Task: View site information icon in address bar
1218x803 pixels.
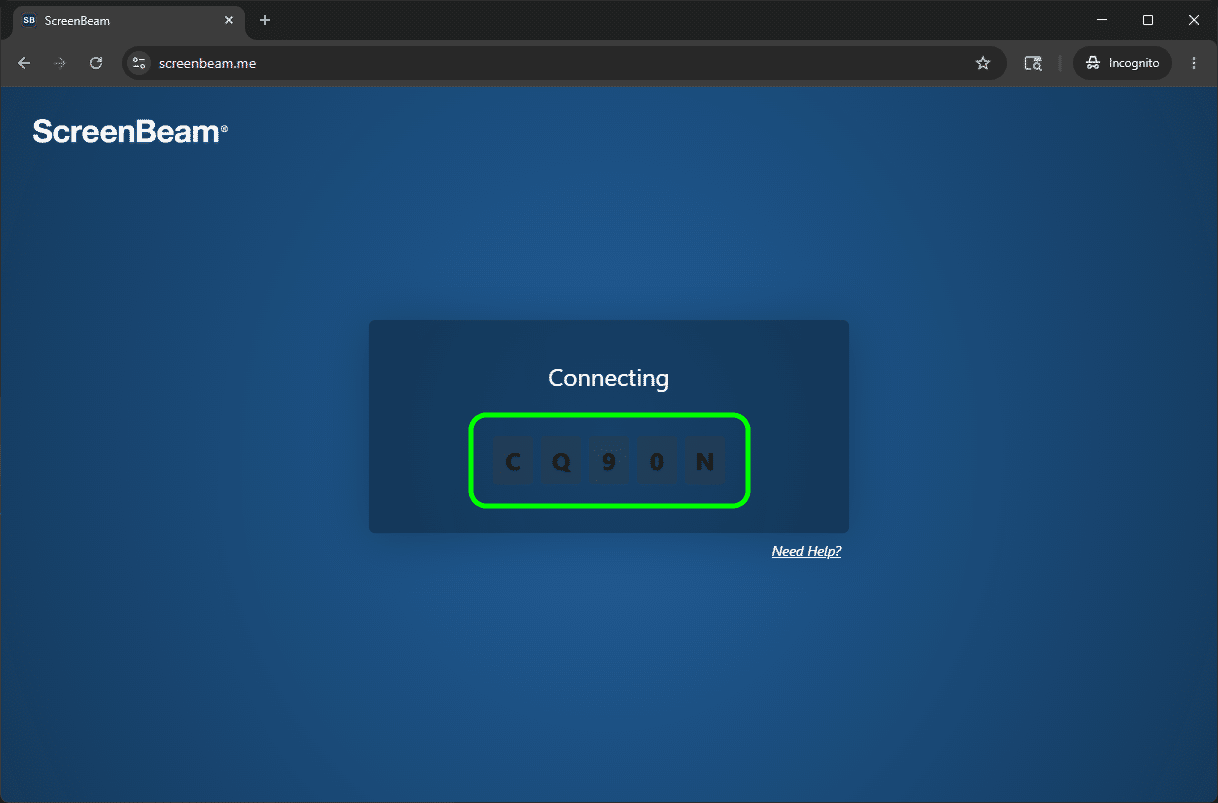Action: tap(139, 63)
